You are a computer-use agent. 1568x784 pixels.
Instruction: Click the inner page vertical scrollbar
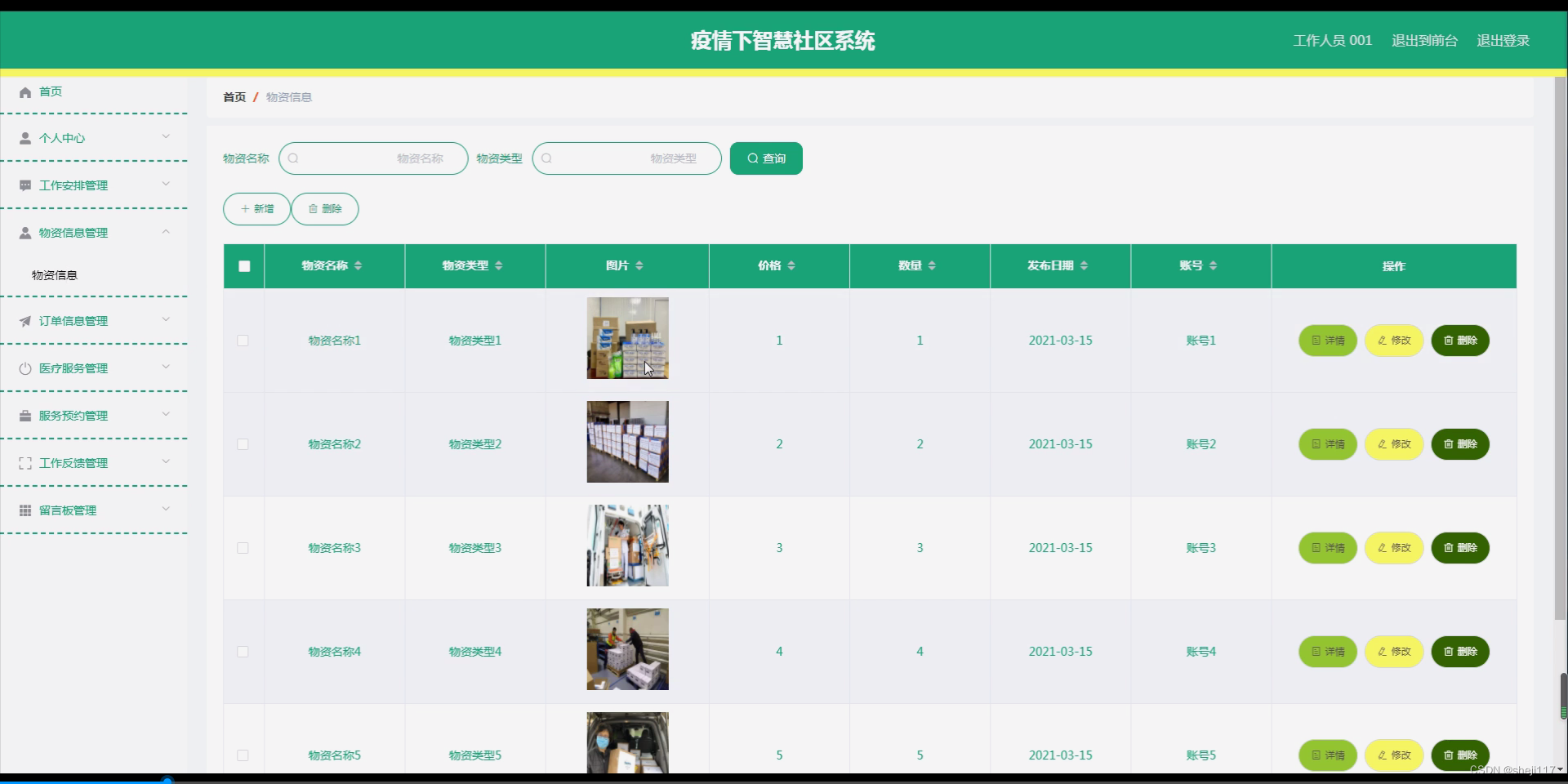click(x=1560, y=349)
